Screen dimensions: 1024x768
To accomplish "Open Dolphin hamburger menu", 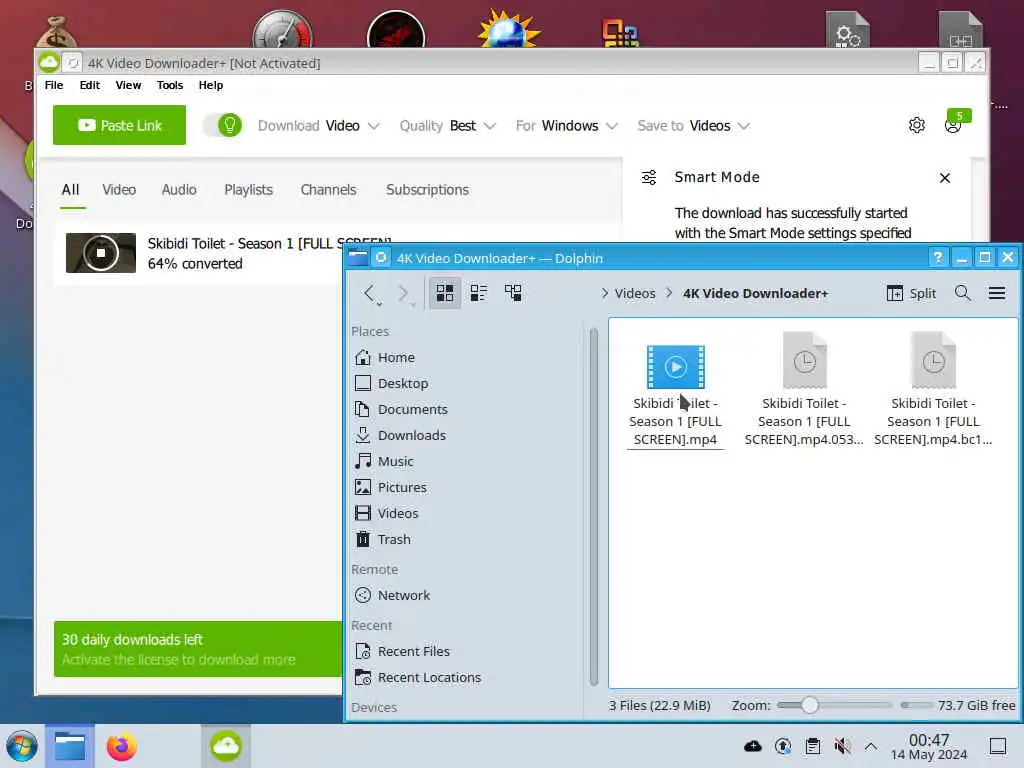I will 997,293.
